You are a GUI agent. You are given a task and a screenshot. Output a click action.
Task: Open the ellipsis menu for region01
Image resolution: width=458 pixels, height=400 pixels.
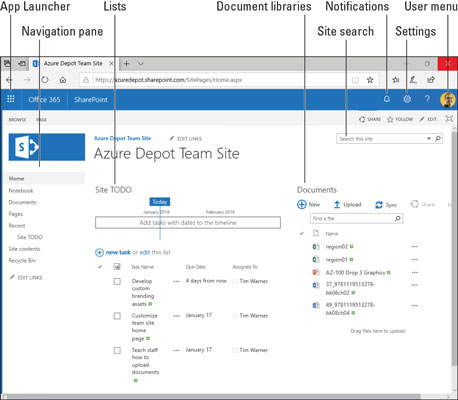point(415,259)
